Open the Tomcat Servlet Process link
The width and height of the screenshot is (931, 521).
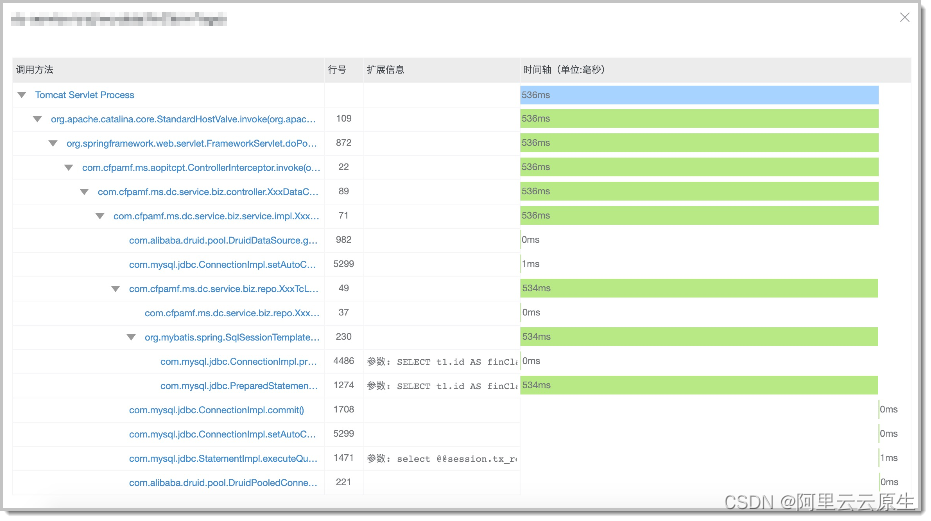pos(84,95)
